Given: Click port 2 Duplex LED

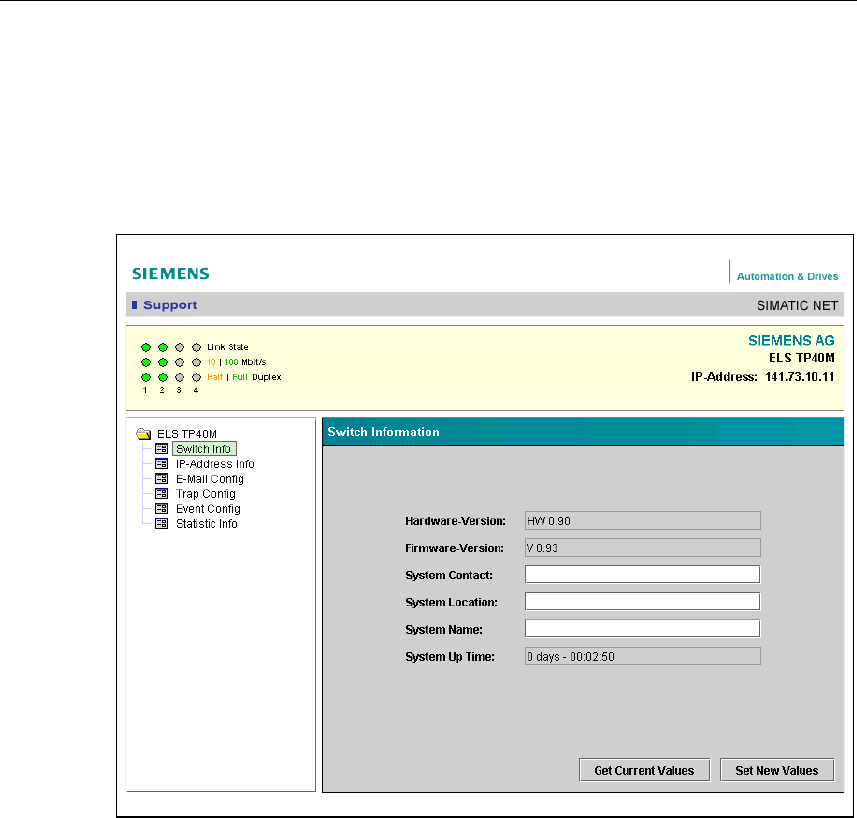Looking at the screenshot, I should [x=163, y=377].
